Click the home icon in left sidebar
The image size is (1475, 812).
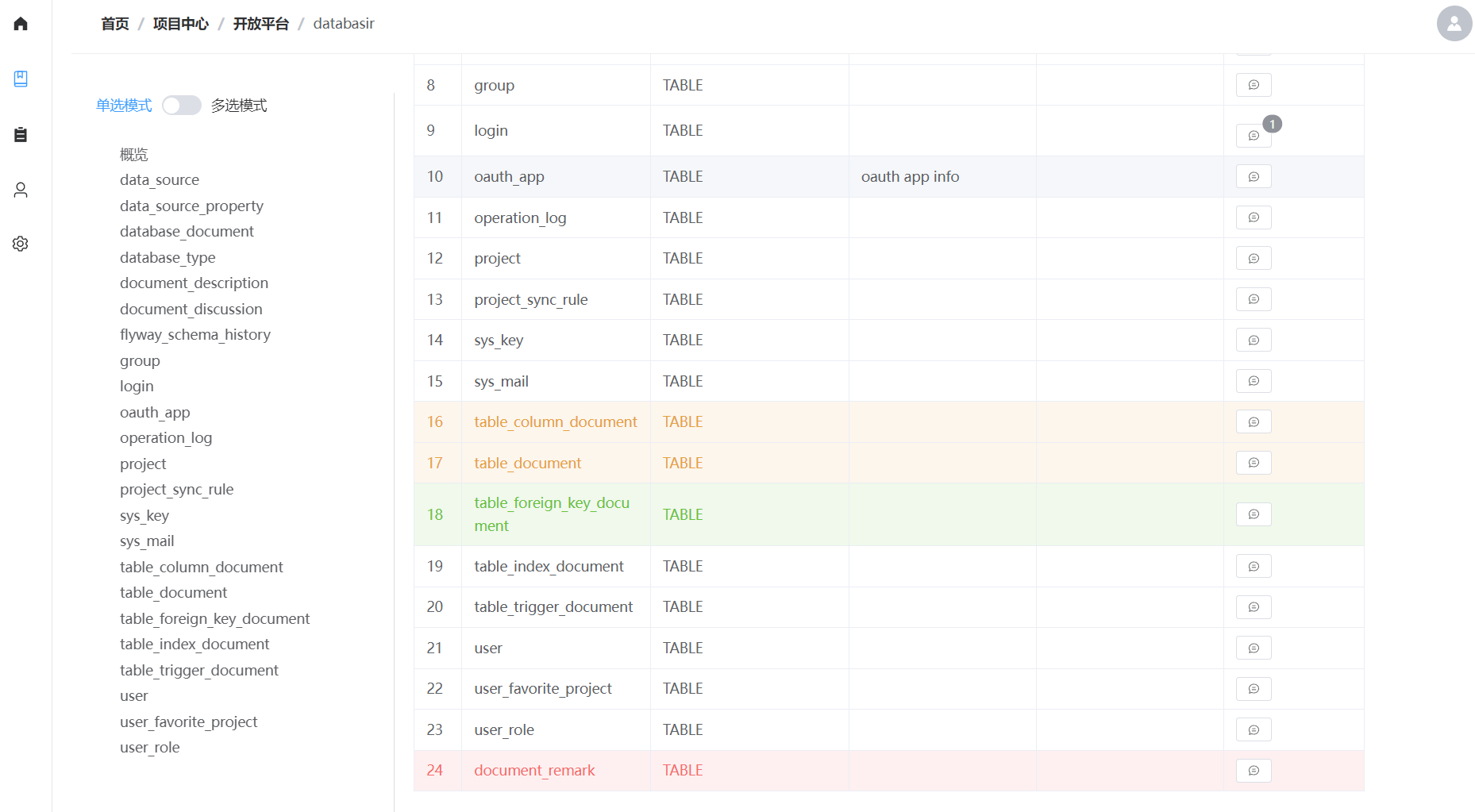pos(21,24)
